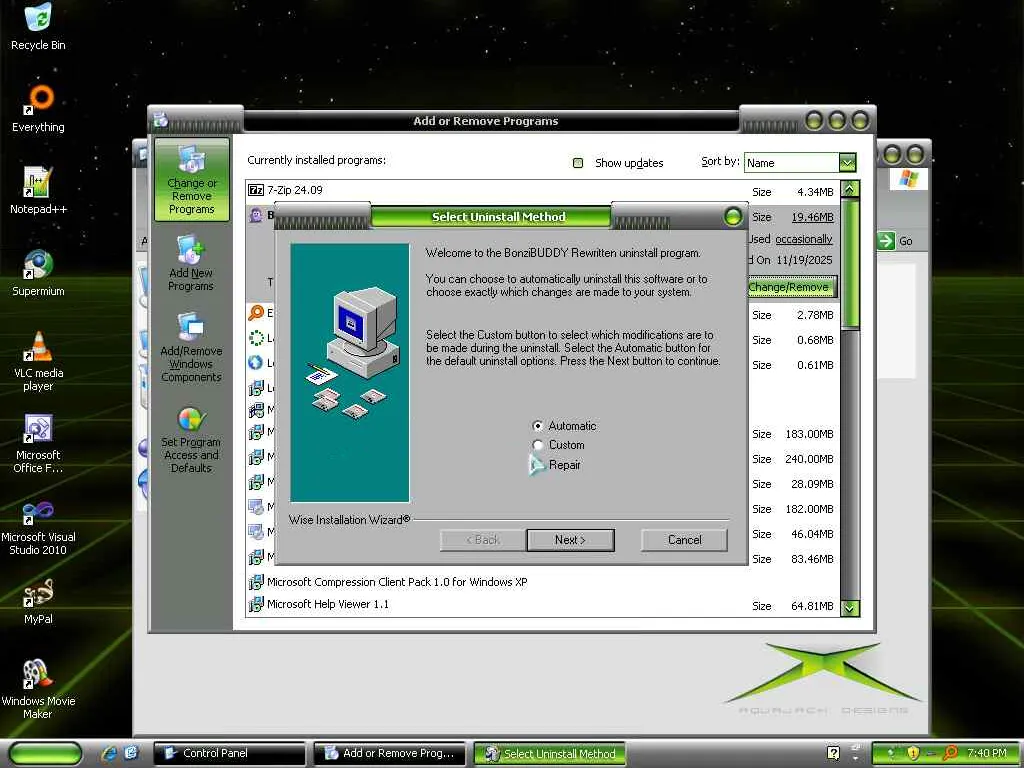Click the Internet Explorer quick launch icon

[110, 753]
